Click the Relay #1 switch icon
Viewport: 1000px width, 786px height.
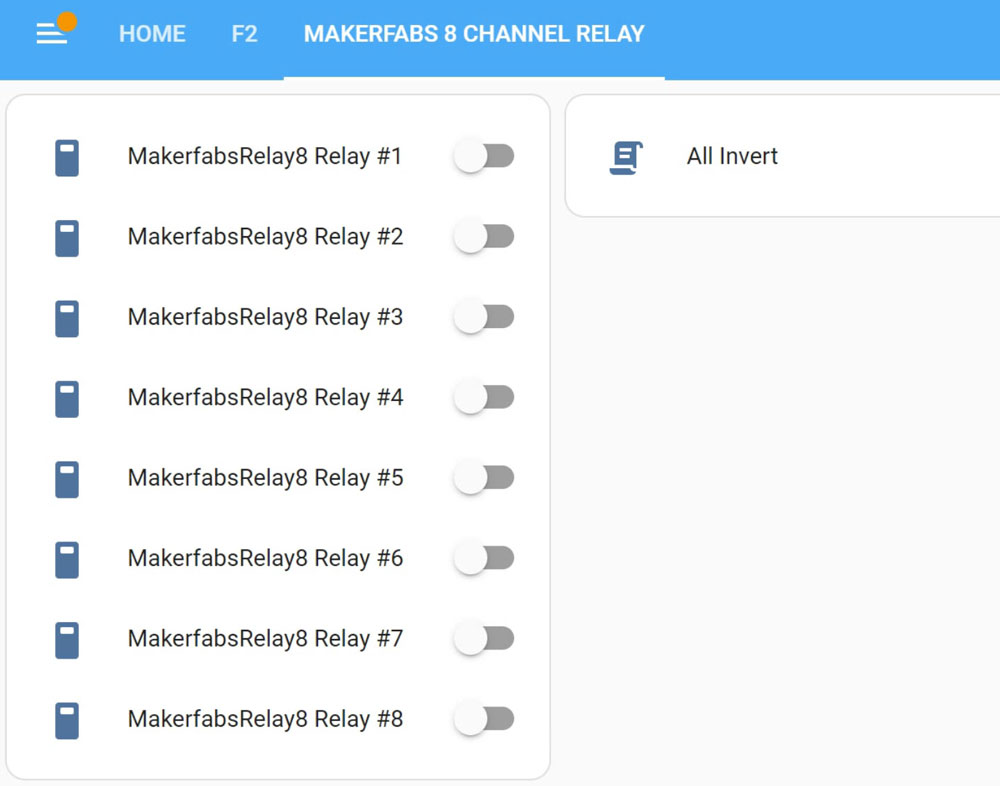67,158
